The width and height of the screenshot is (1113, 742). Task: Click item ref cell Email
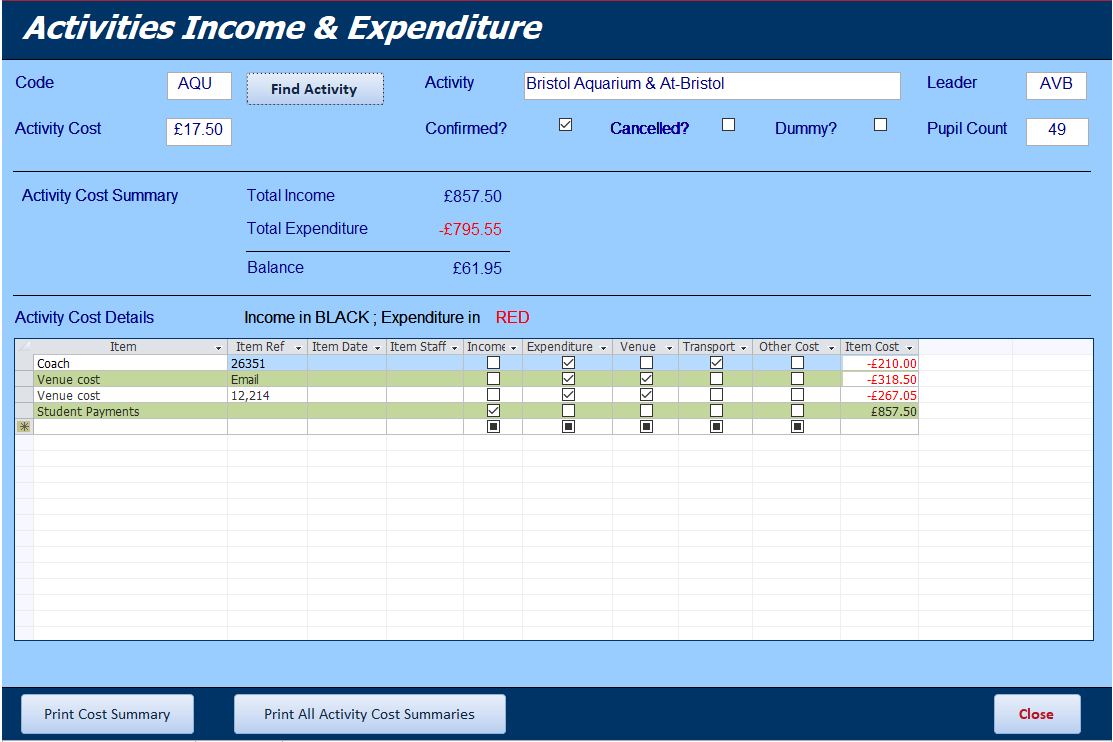[x=268, y=379]
